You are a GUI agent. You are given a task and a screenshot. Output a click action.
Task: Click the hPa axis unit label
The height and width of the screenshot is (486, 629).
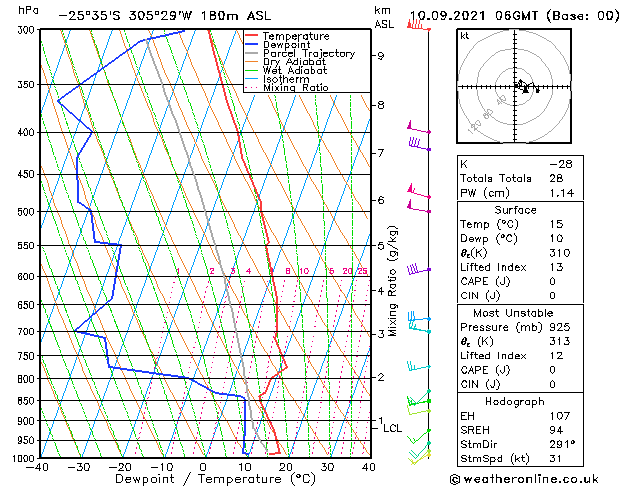[28, 10]
